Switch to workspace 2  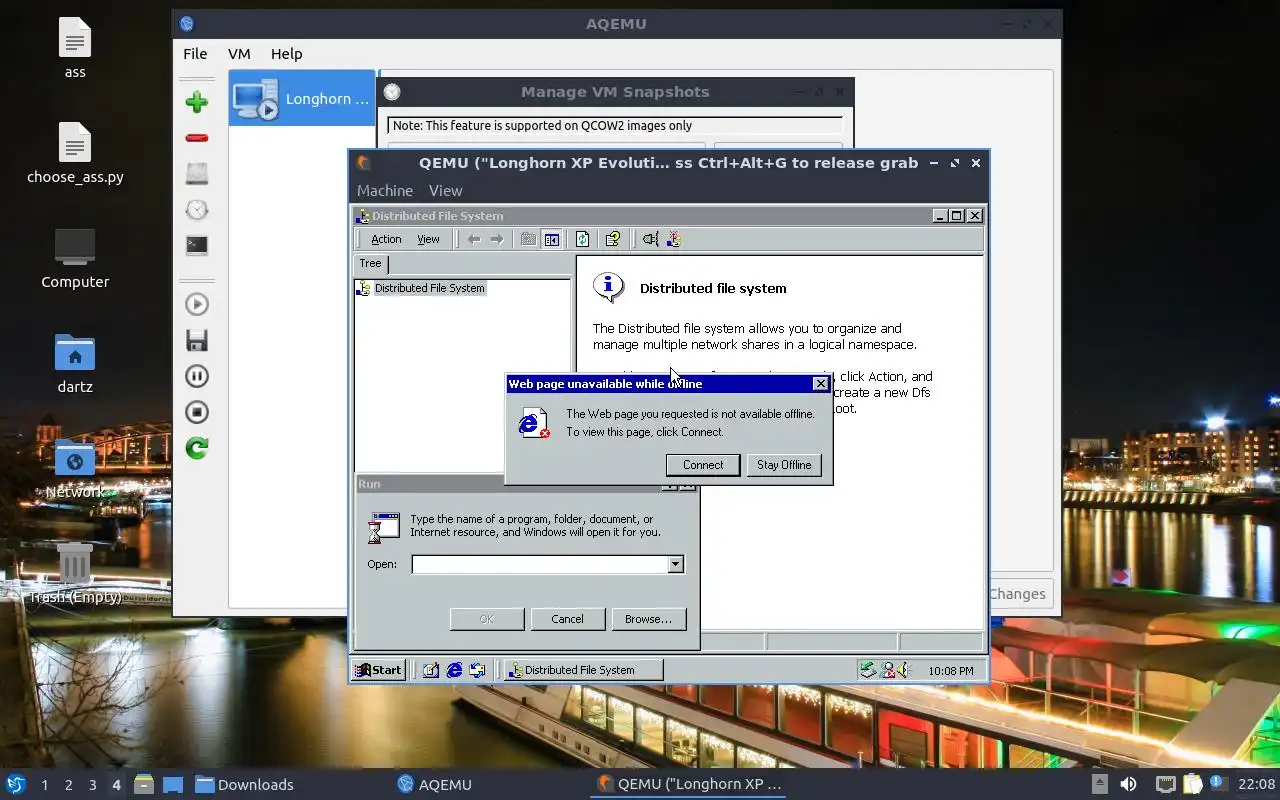69,785
